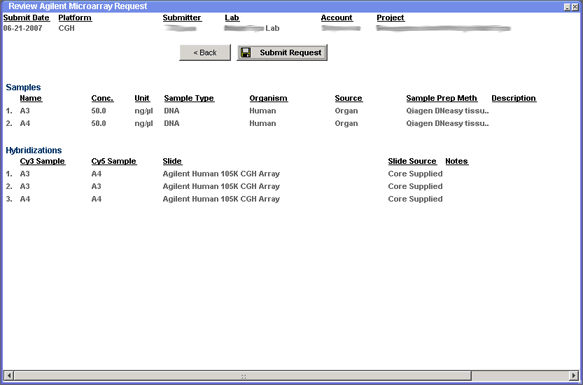Image resolution: width=583 pixels, height=385 pixels.
Task: Click the Account header label
Action: point(336,18)
